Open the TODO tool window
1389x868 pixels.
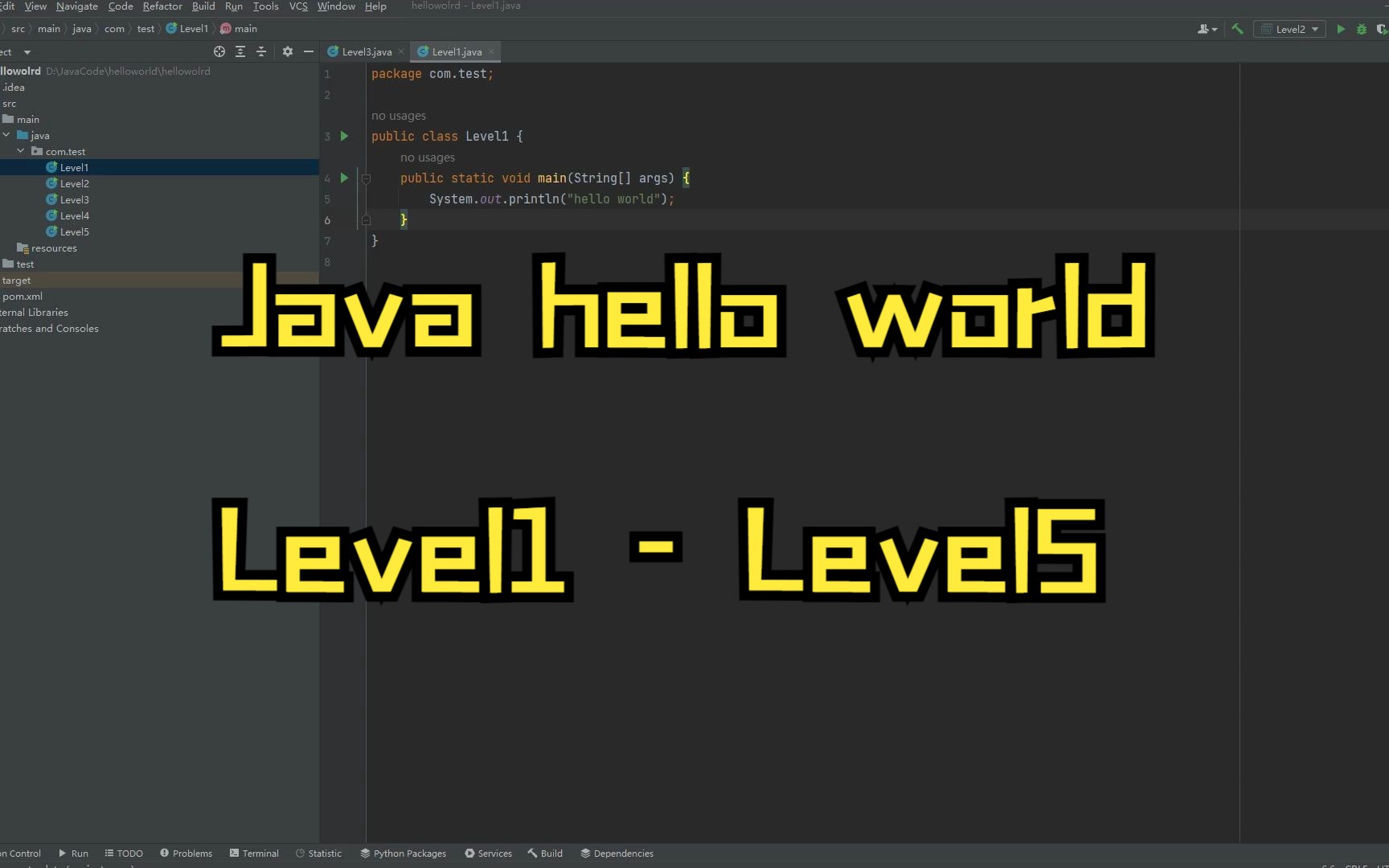pos(124,854)
